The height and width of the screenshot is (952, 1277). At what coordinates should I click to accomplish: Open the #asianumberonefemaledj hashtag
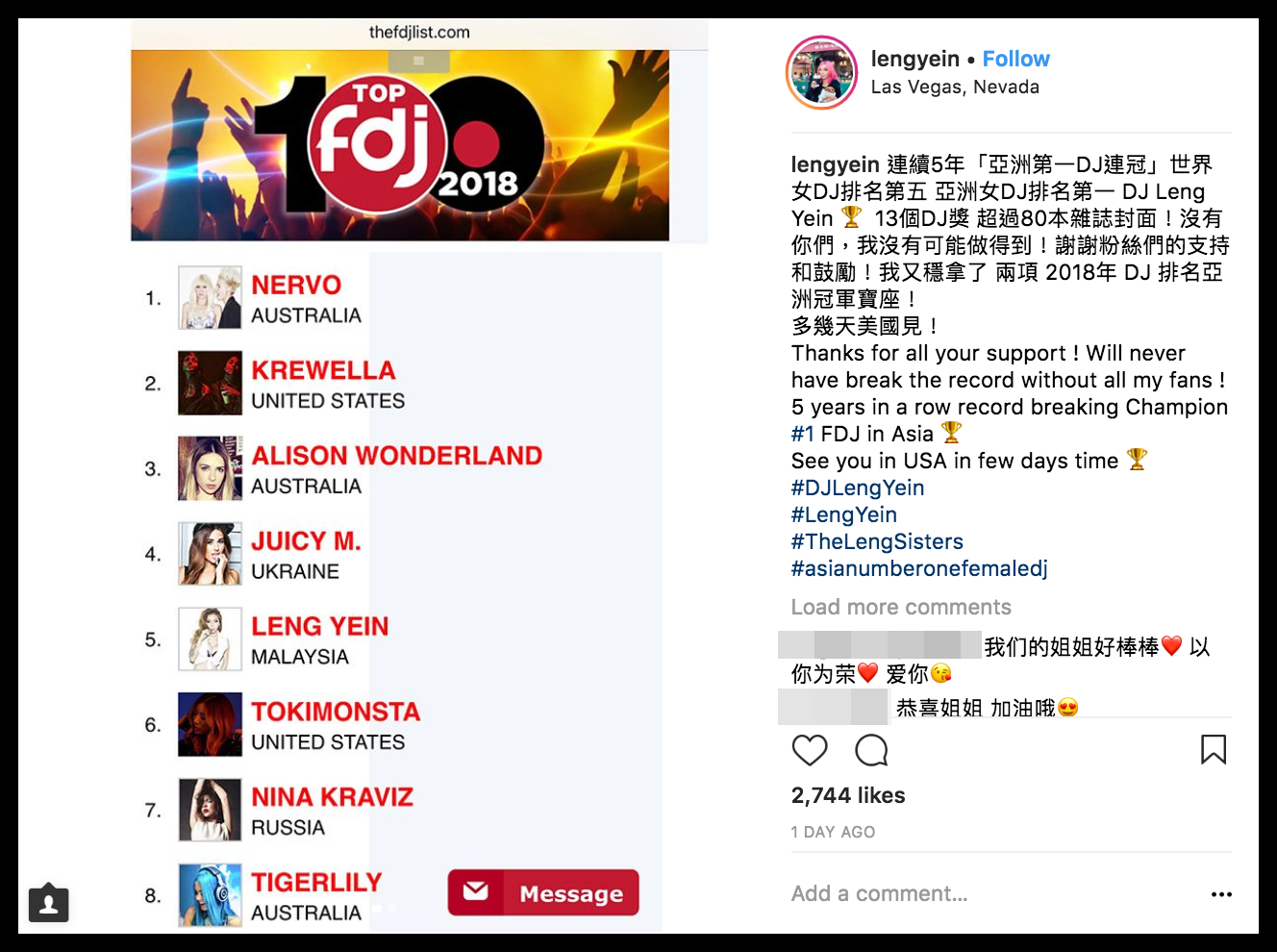[919, 568]
